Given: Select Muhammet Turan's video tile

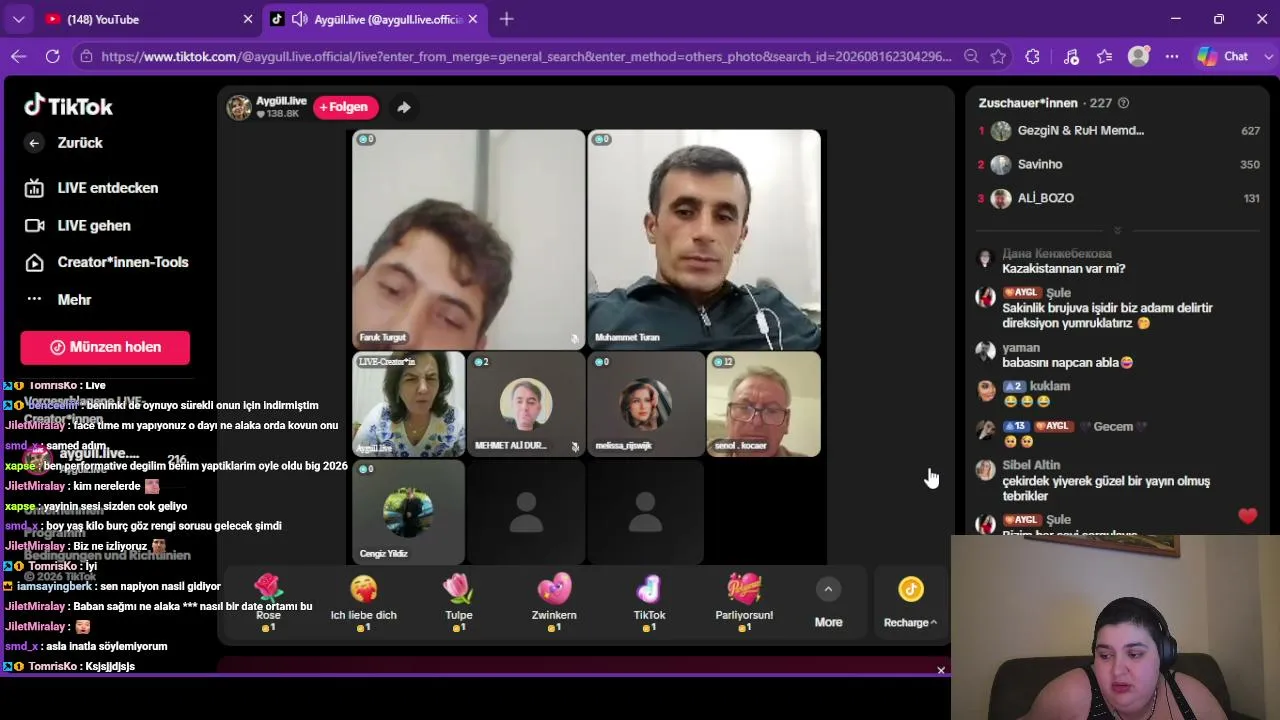Looking at the screenshot, I should (704, 239).
